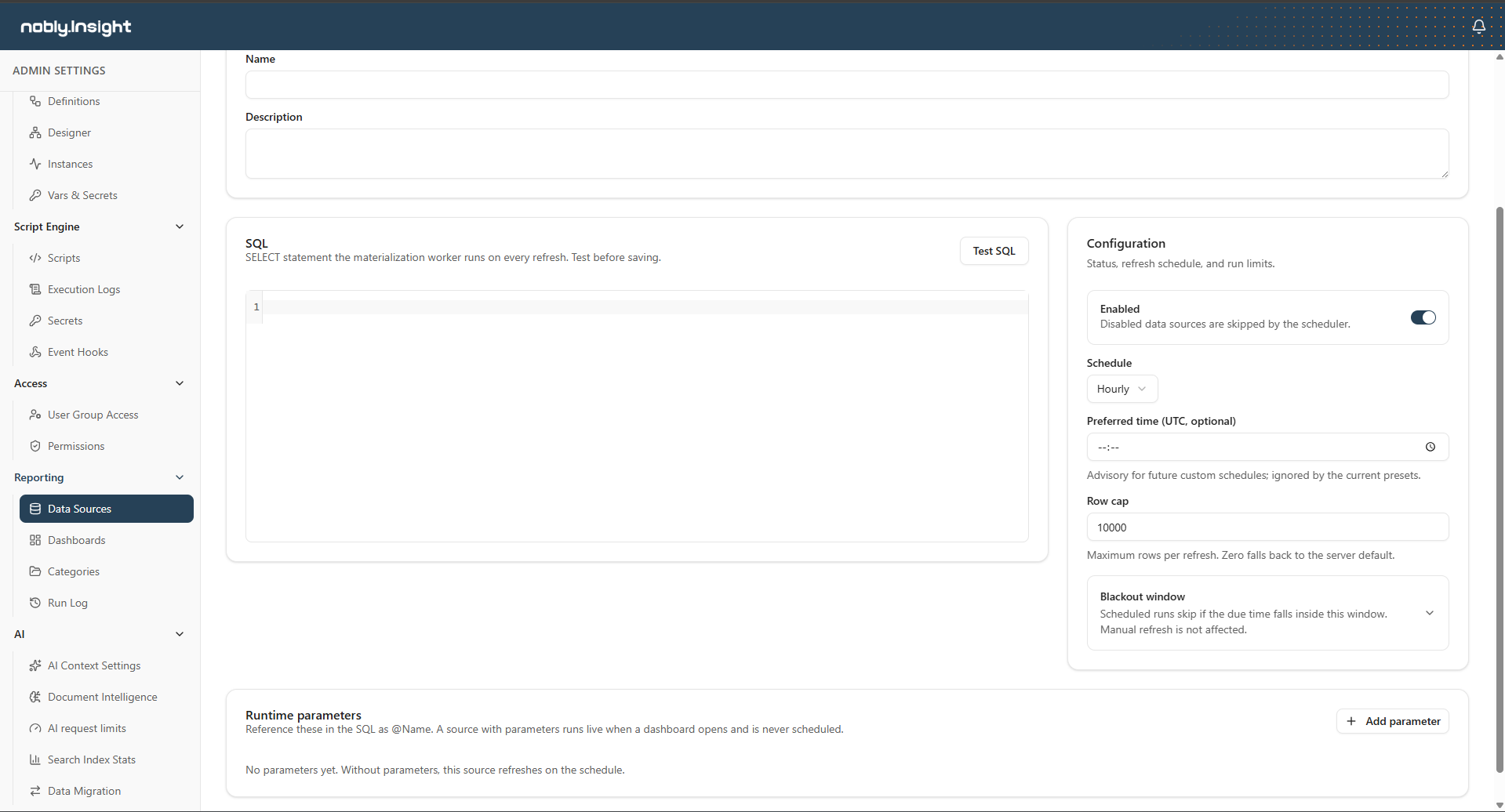
Task: Click the Run Log history icon
Action: pos(35,603)
